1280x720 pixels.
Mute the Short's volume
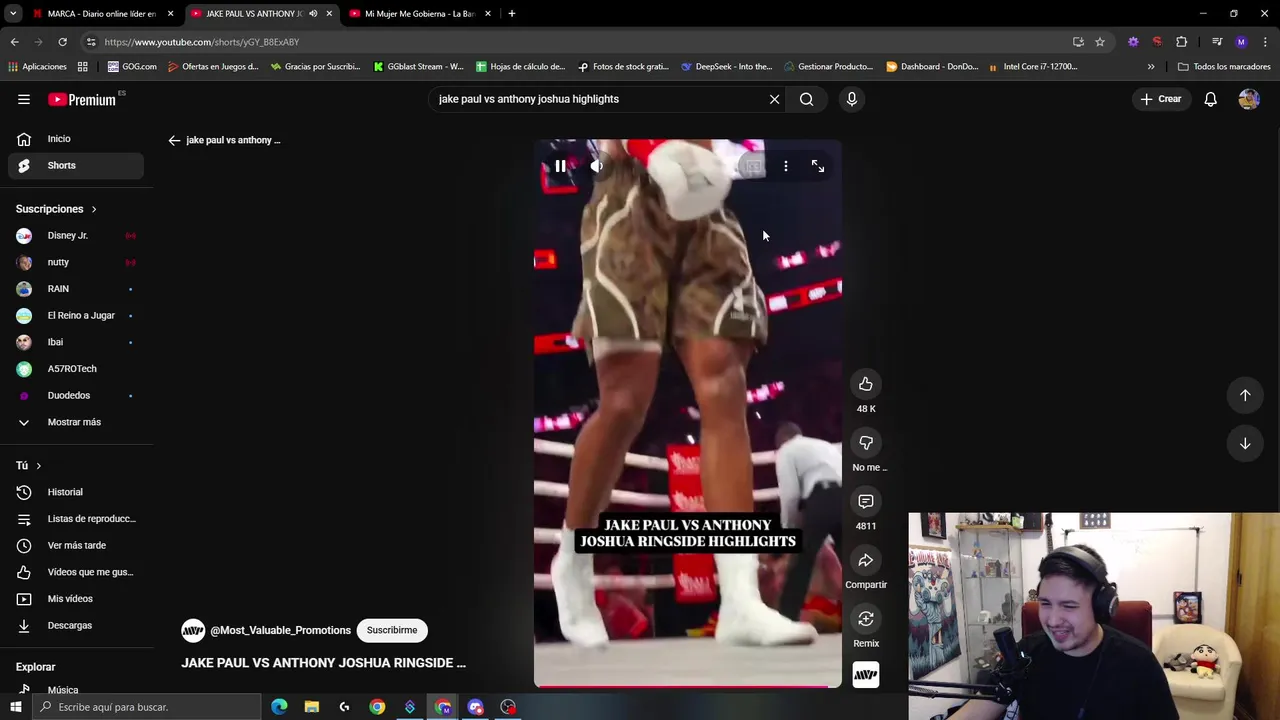597,166
